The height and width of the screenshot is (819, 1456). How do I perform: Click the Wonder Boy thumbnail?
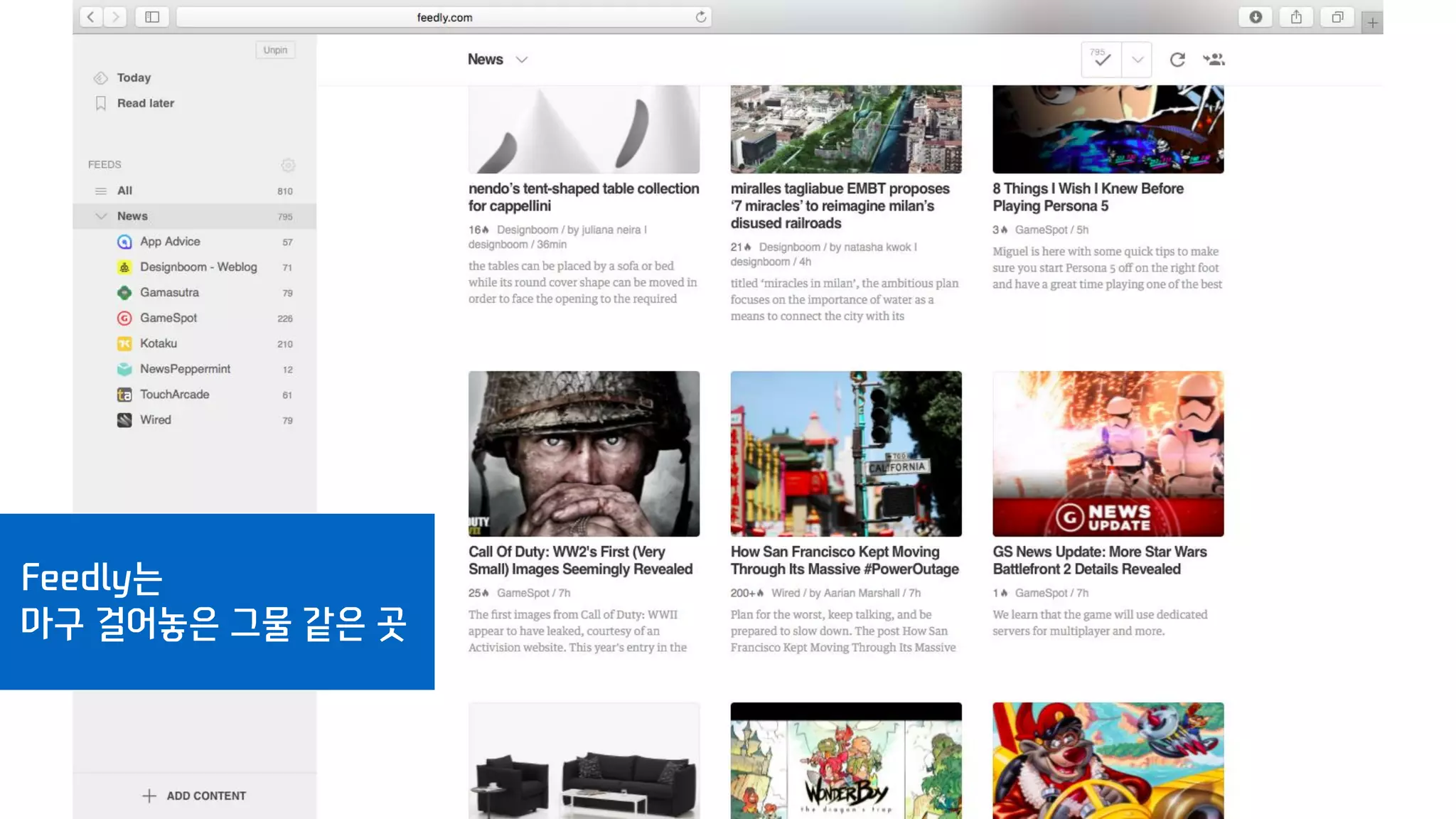(846, 761)
